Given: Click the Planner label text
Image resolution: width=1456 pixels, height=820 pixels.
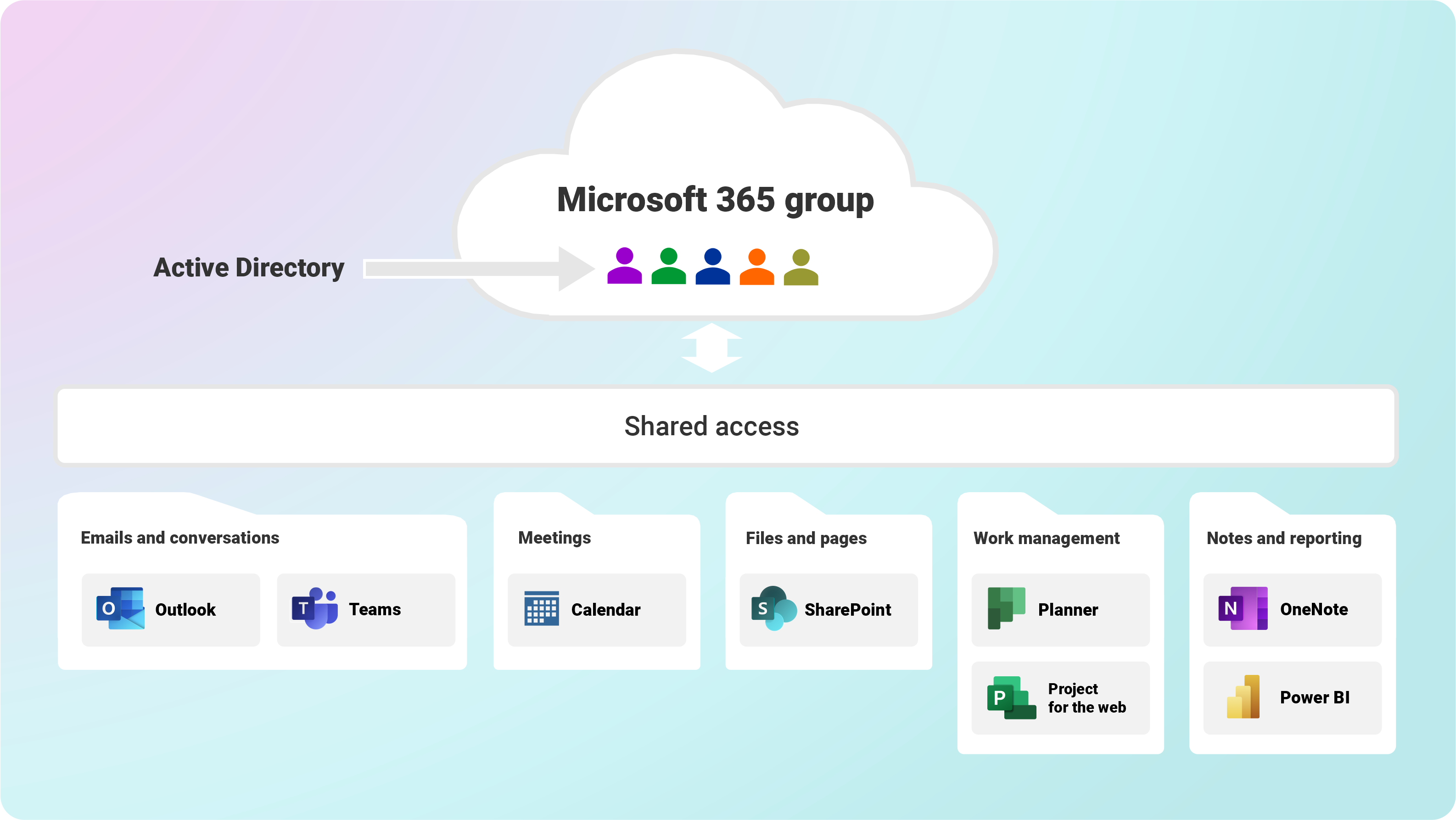Looking at the screenshot, I should pos(1068,610).
